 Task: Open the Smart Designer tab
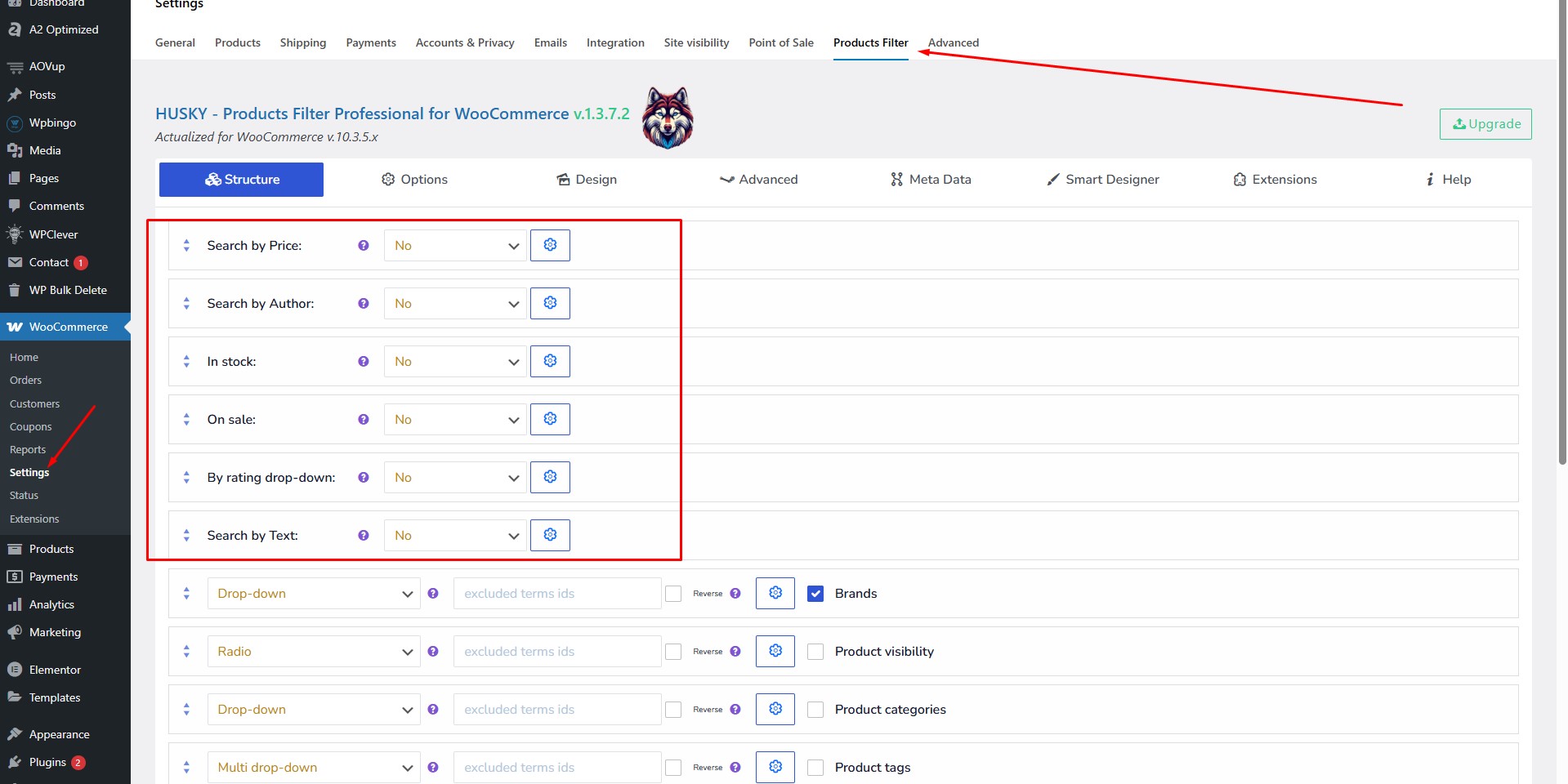pyautogui.click(x=1103, y=180)
